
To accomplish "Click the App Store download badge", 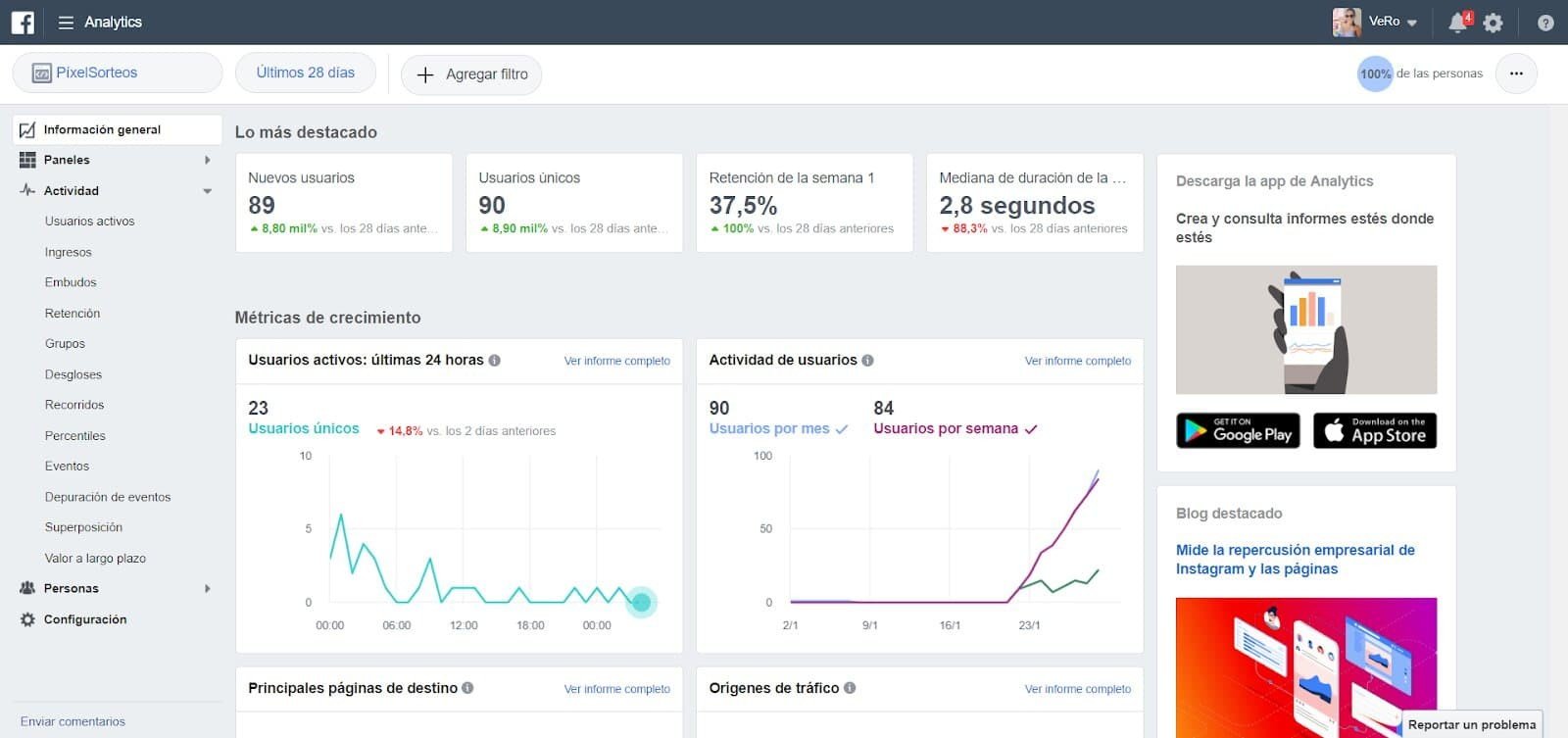I will (1375, 430).
